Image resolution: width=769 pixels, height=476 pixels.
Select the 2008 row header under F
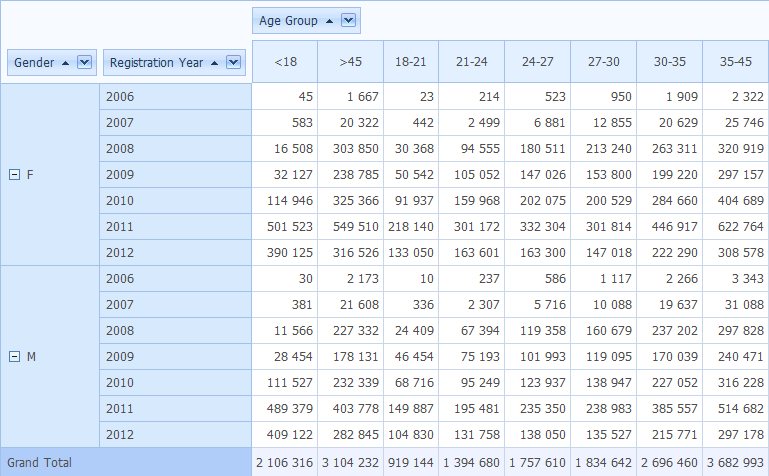(176, 149)
